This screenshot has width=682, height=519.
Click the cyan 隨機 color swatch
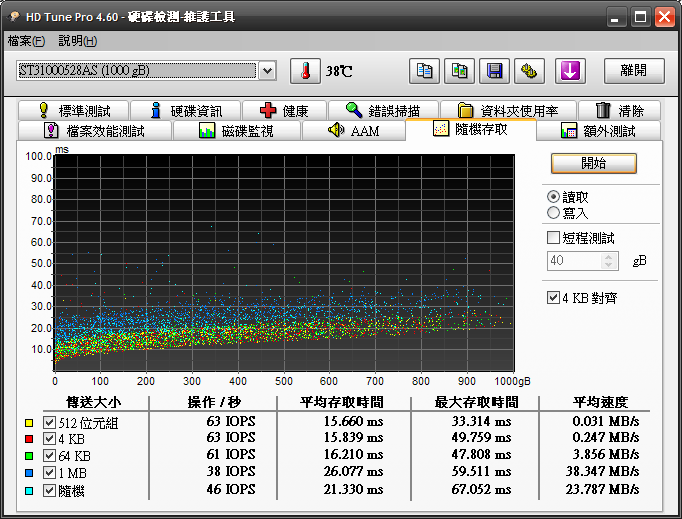tap(29, 491)
